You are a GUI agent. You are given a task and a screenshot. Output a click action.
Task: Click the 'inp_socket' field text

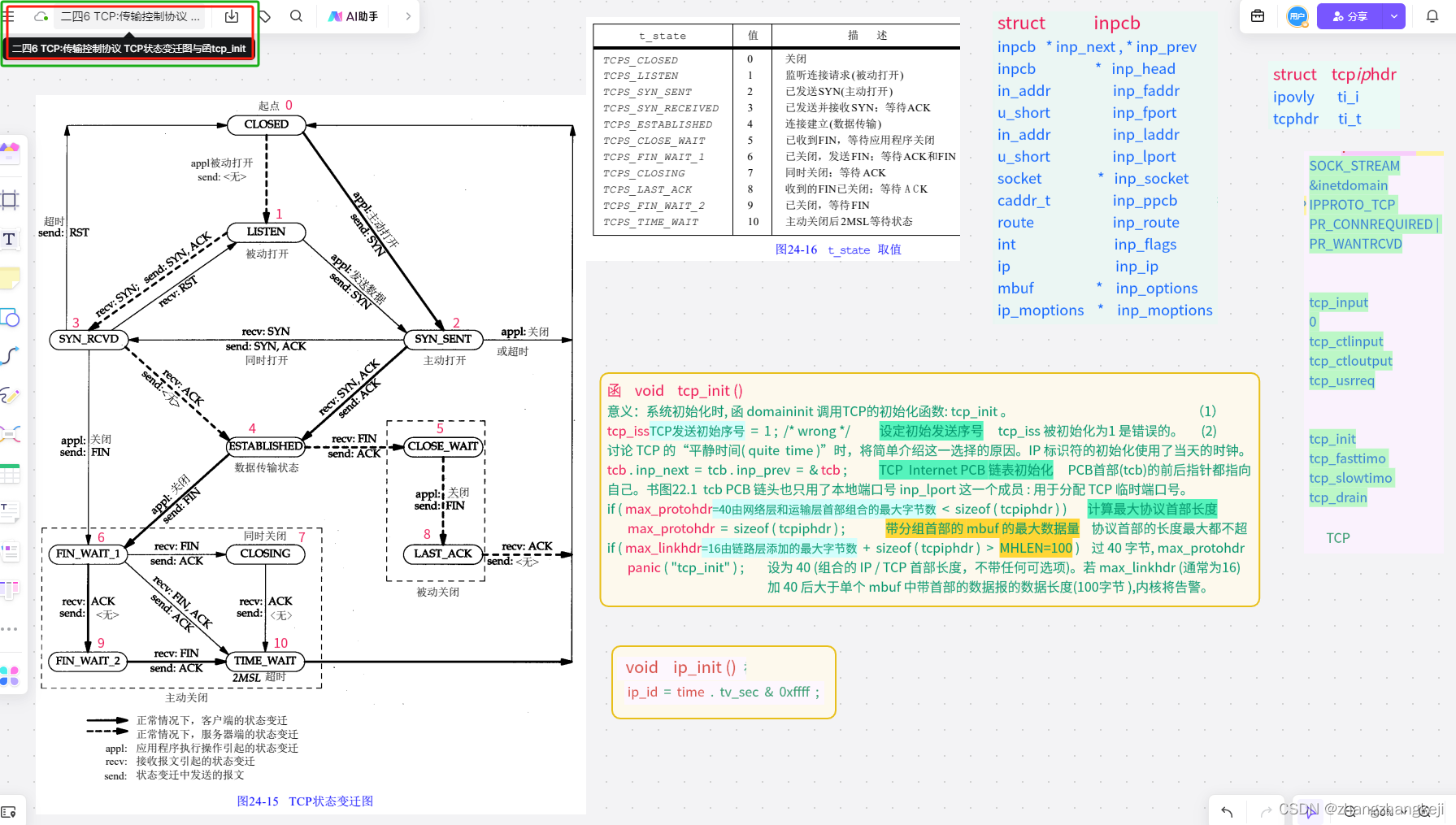tap(1151, 179)
